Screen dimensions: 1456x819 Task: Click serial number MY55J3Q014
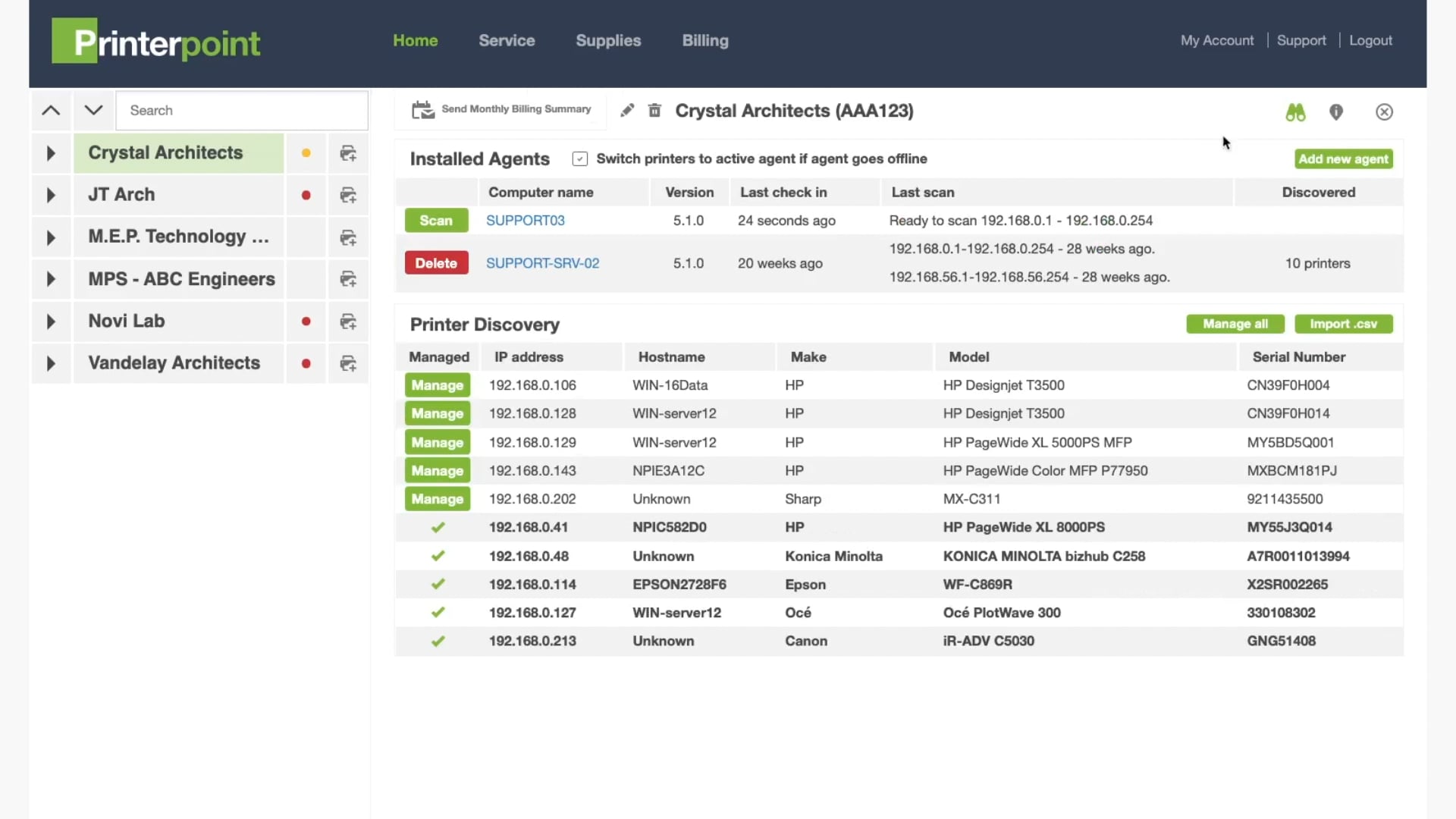click(1289, 527)
